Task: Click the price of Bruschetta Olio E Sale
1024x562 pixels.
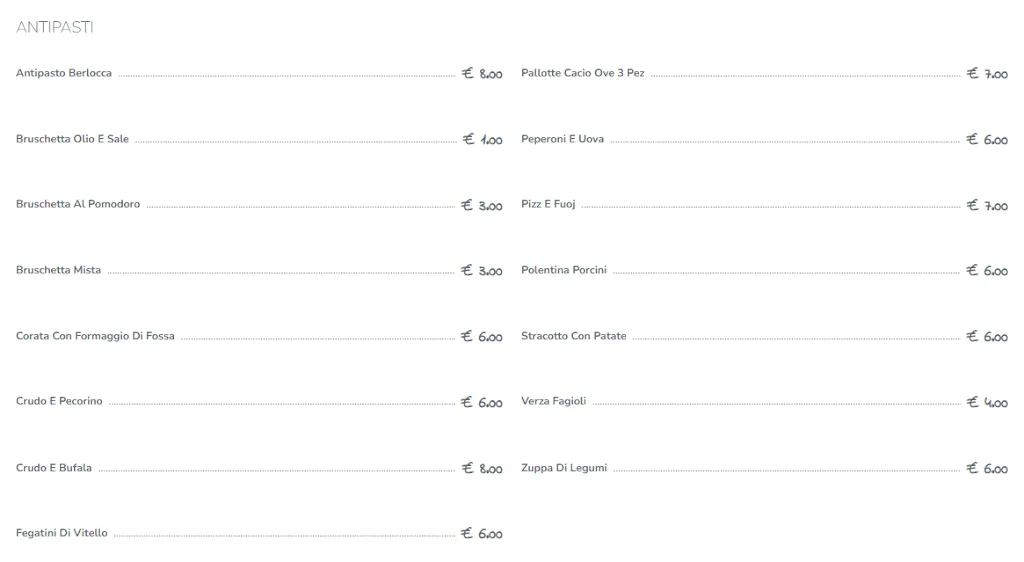Action: (482, 140)
